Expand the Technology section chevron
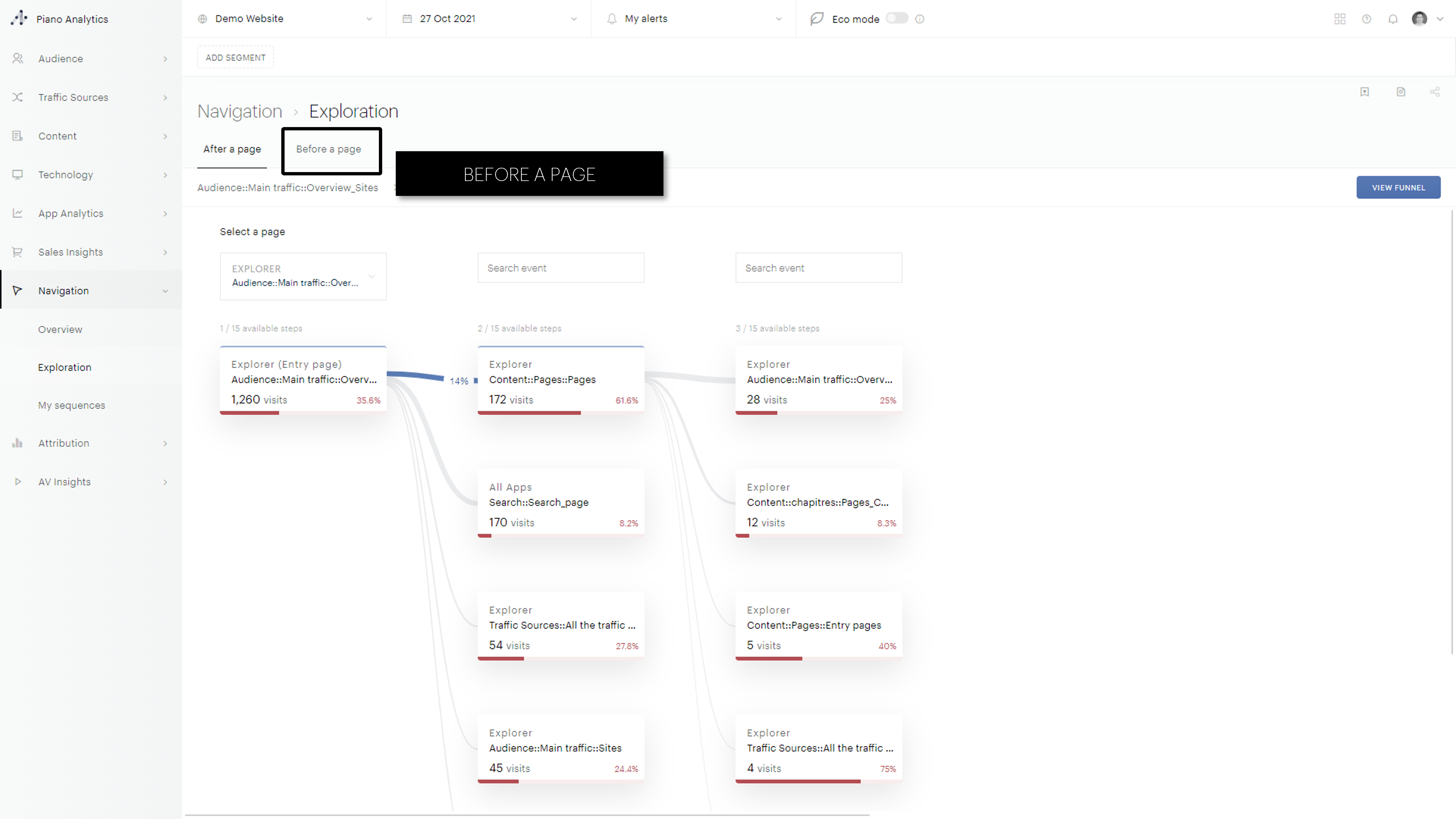1456x819 pixels. click(165, 175)
